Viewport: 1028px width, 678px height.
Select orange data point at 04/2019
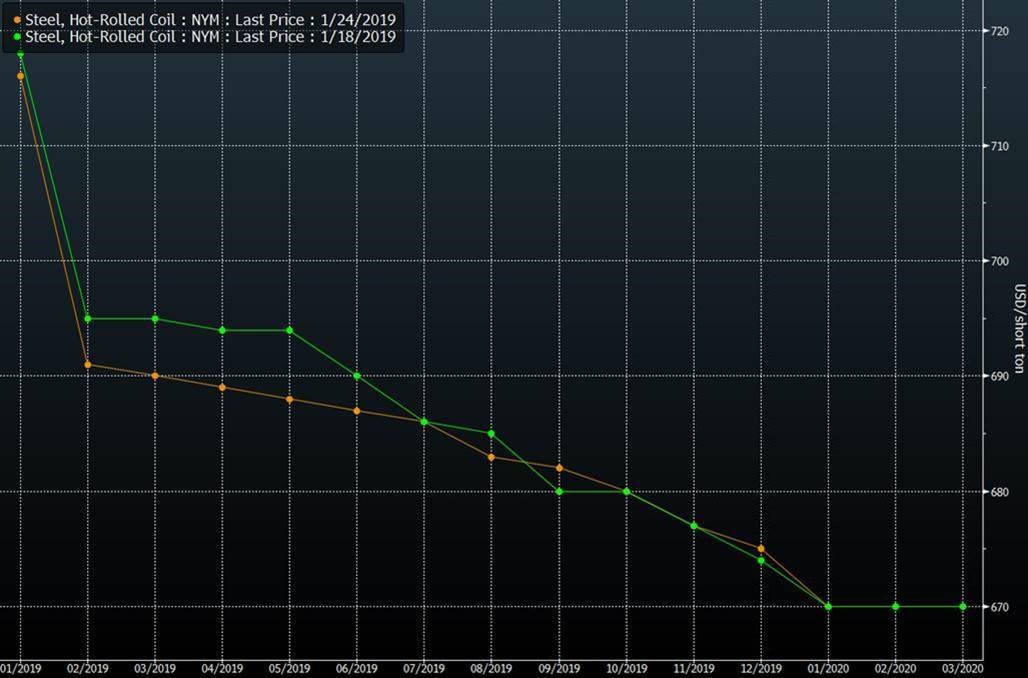point(222,387)
